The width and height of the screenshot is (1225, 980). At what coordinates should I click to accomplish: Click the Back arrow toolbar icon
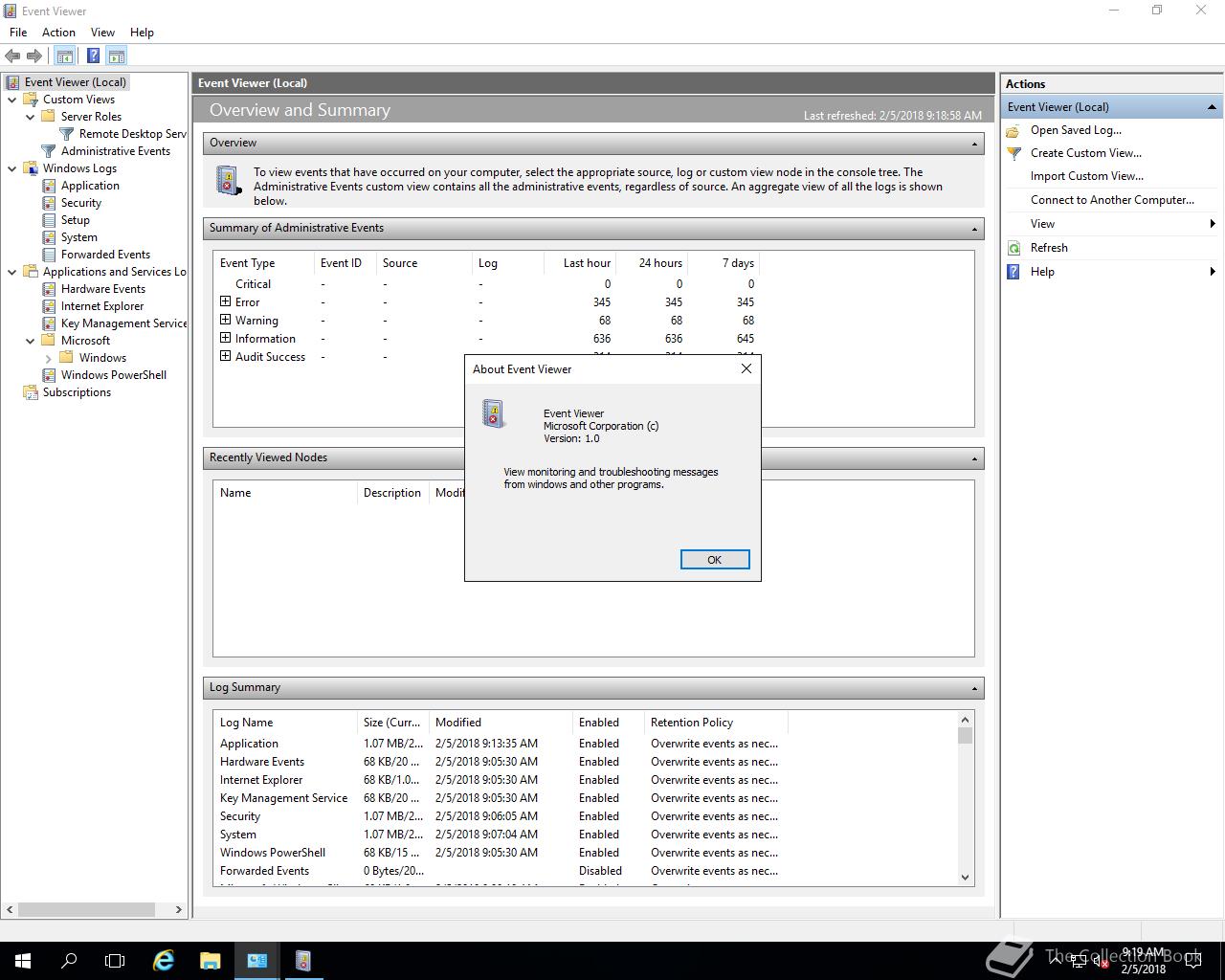12,56
